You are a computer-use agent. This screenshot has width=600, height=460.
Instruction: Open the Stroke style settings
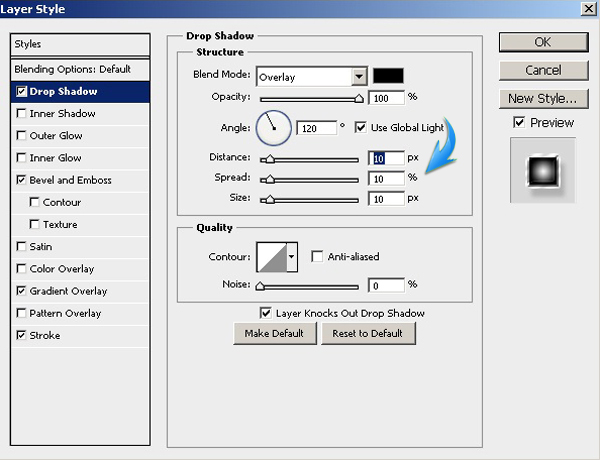click(45, 336)
